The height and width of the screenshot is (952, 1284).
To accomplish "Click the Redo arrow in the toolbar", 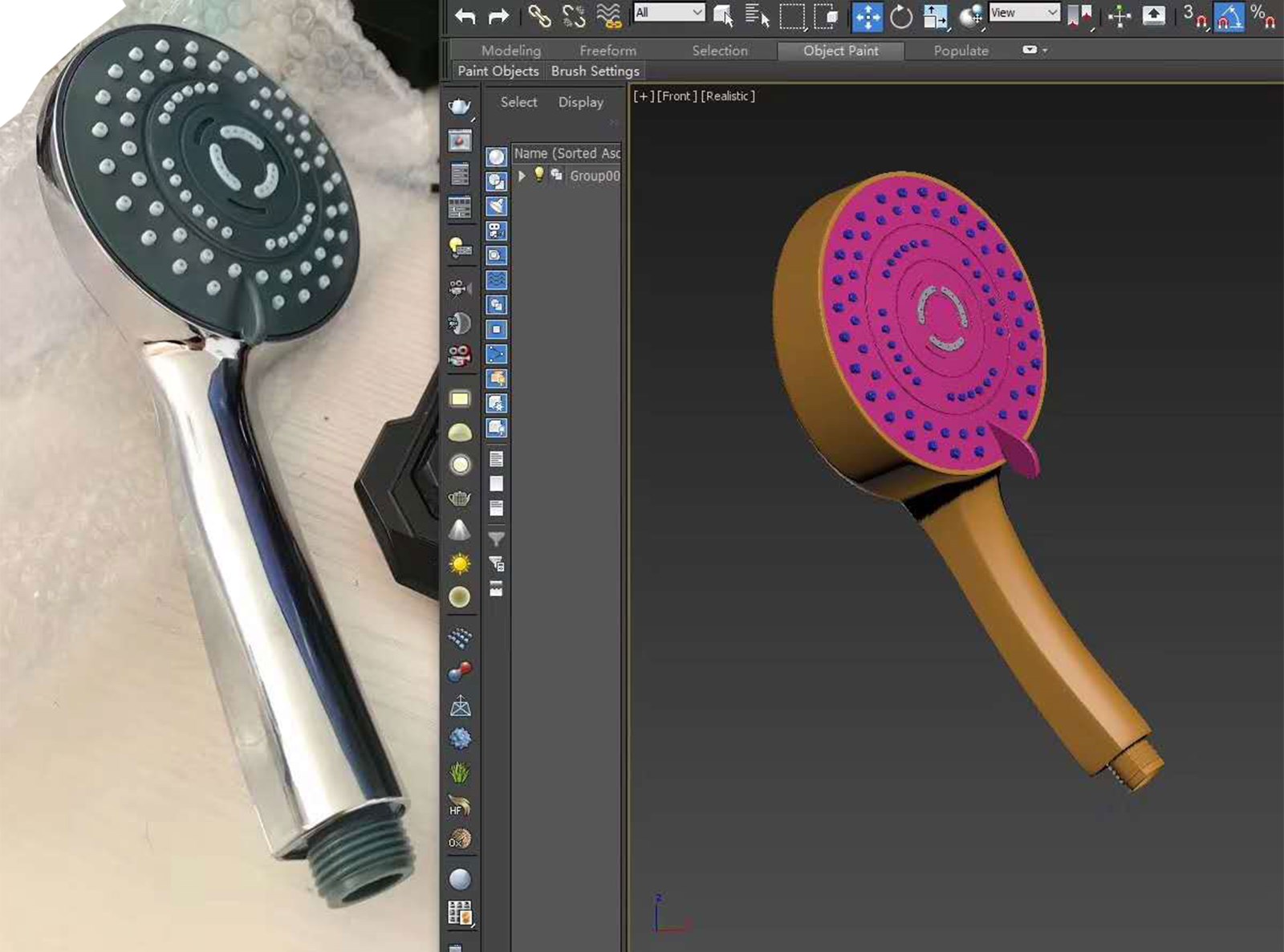I will [x=498, y=15].
